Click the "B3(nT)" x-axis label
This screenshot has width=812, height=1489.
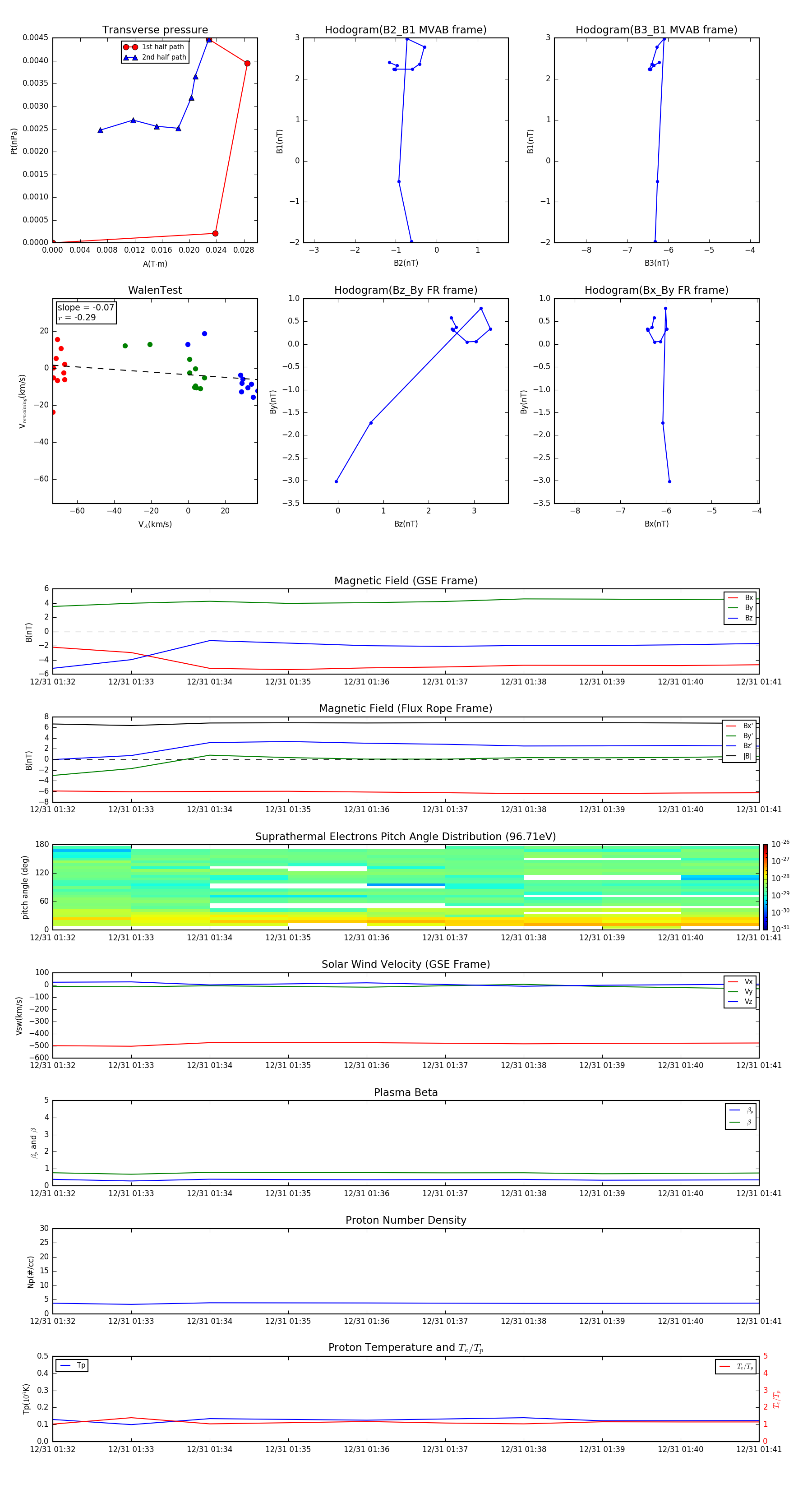656,263
